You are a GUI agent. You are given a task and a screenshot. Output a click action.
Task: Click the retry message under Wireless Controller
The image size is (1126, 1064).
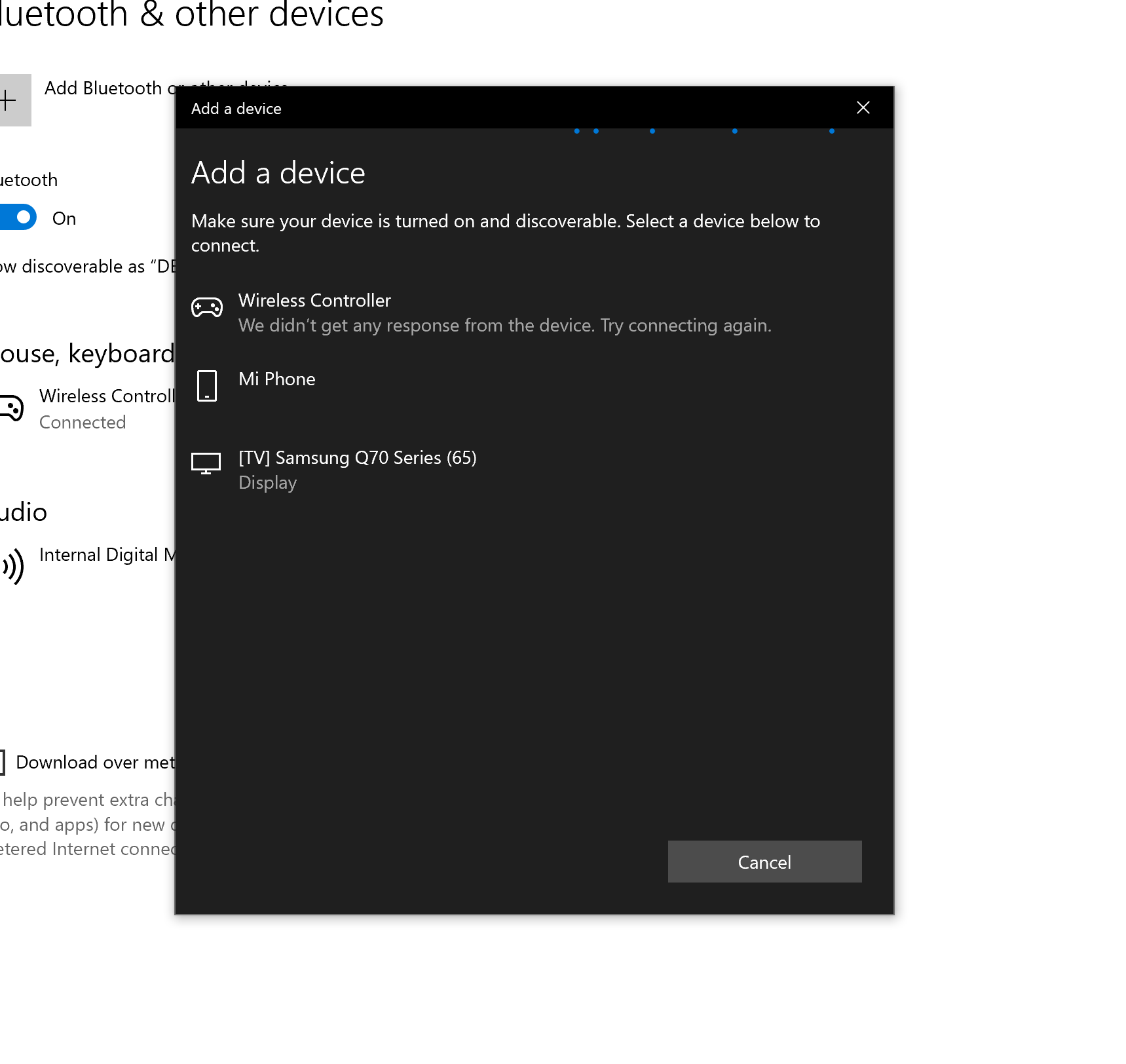[x=505, y=326]
